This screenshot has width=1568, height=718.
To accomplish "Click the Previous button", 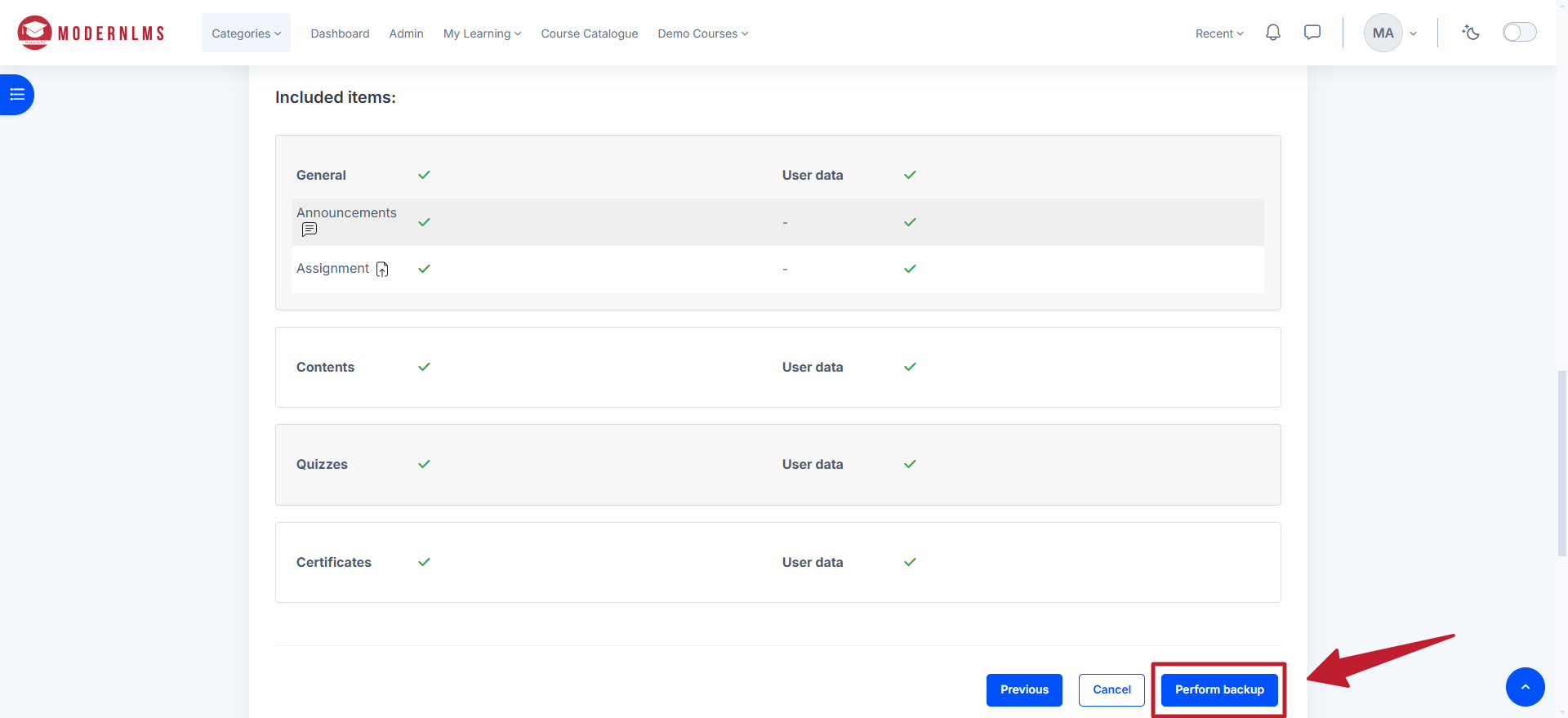I will pos(1024,689).
